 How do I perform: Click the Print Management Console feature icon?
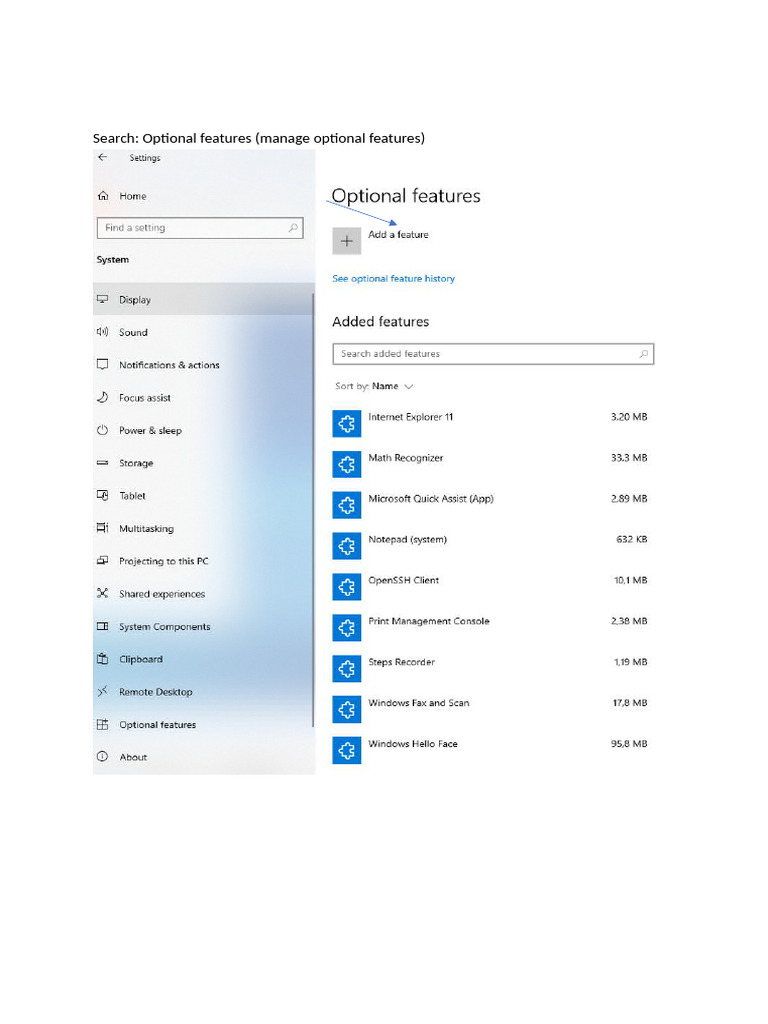347,628
